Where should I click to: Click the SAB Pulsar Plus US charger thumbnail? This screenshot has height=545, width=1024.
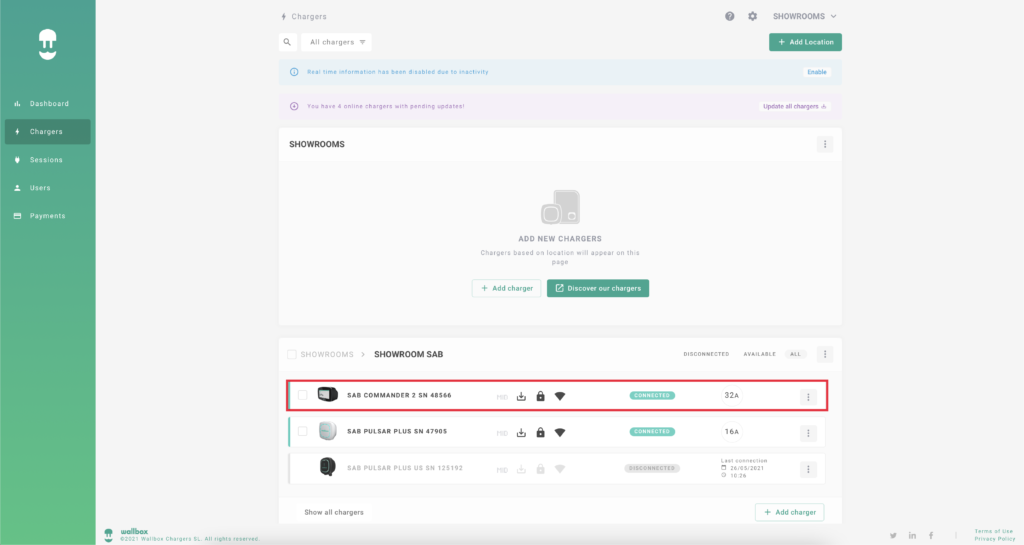click(x=328, y=467)
